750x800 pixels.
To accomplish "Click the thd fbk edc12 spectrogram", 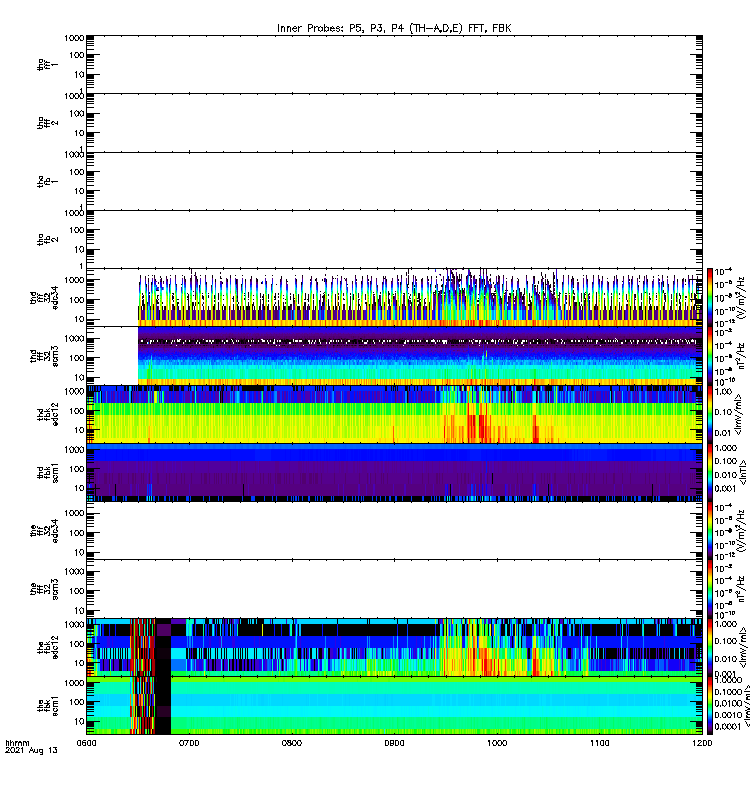I will tap(394, 414).
